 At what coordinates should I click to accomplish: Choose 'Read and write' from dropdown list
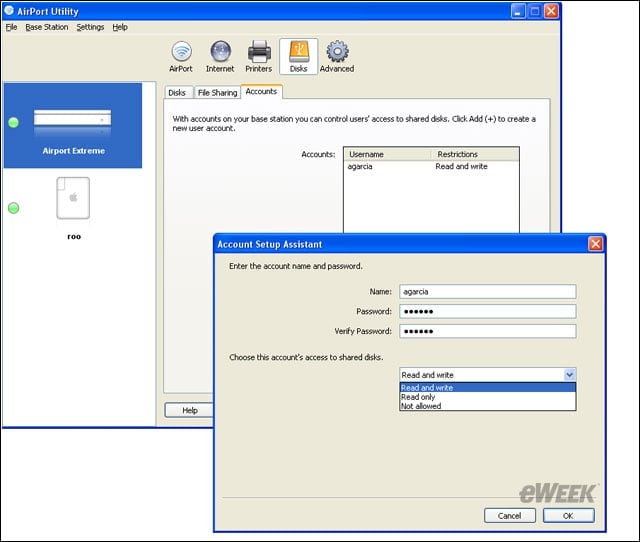coord(488,388)
